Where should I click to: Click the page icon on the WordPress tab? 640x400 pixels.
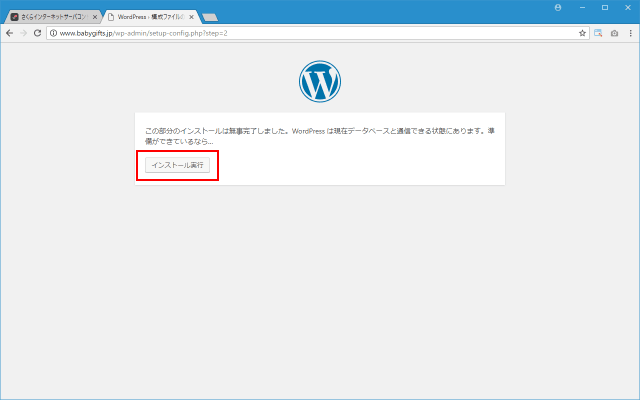click(x=111, y=17)
